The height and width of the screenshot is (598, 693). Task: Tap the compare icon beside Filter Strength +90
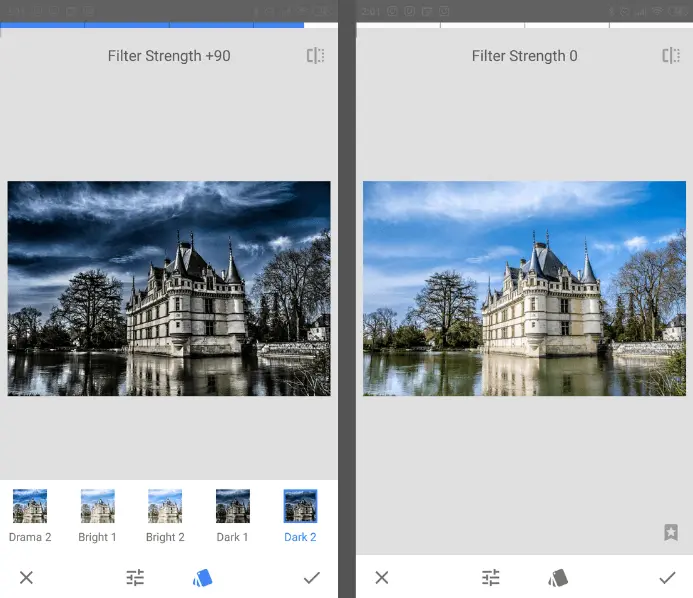point(315,56)
